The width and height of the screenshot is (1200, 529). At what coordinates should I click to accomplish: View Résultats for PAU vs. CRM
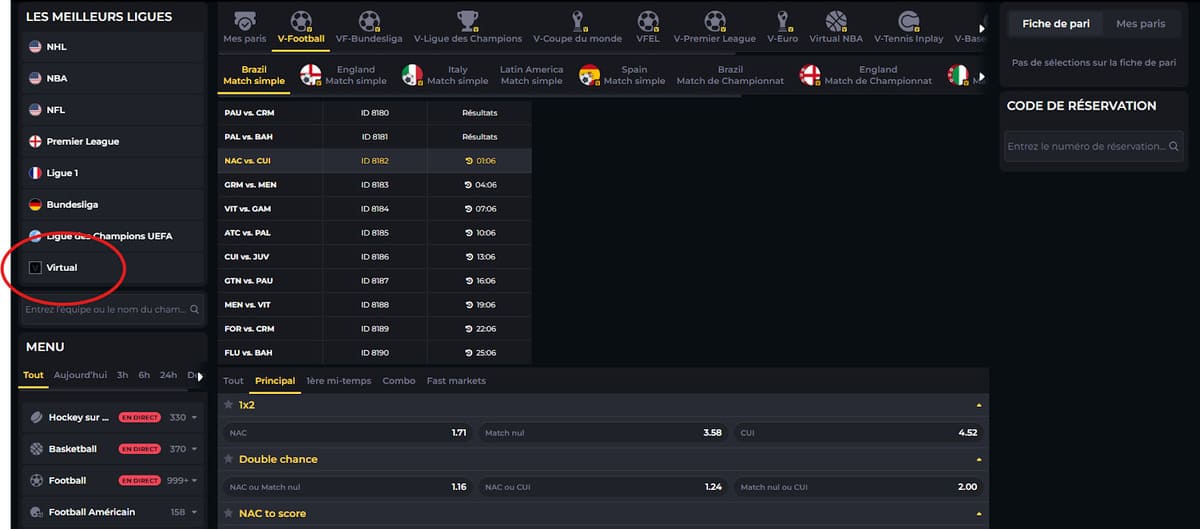click(x=480, y=113)
